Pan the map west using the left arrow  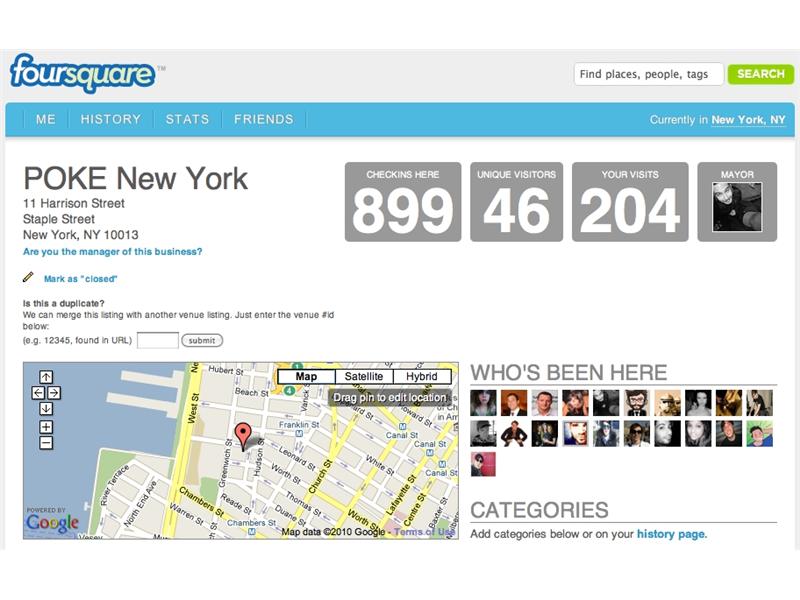pos(38,392)
